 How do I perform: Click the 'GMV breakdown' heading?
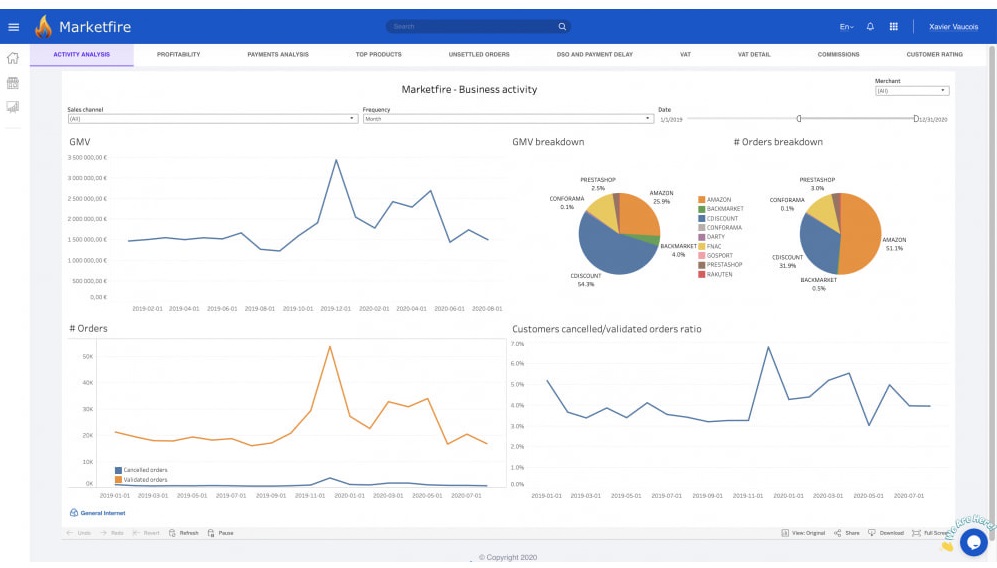click(548, 142)
